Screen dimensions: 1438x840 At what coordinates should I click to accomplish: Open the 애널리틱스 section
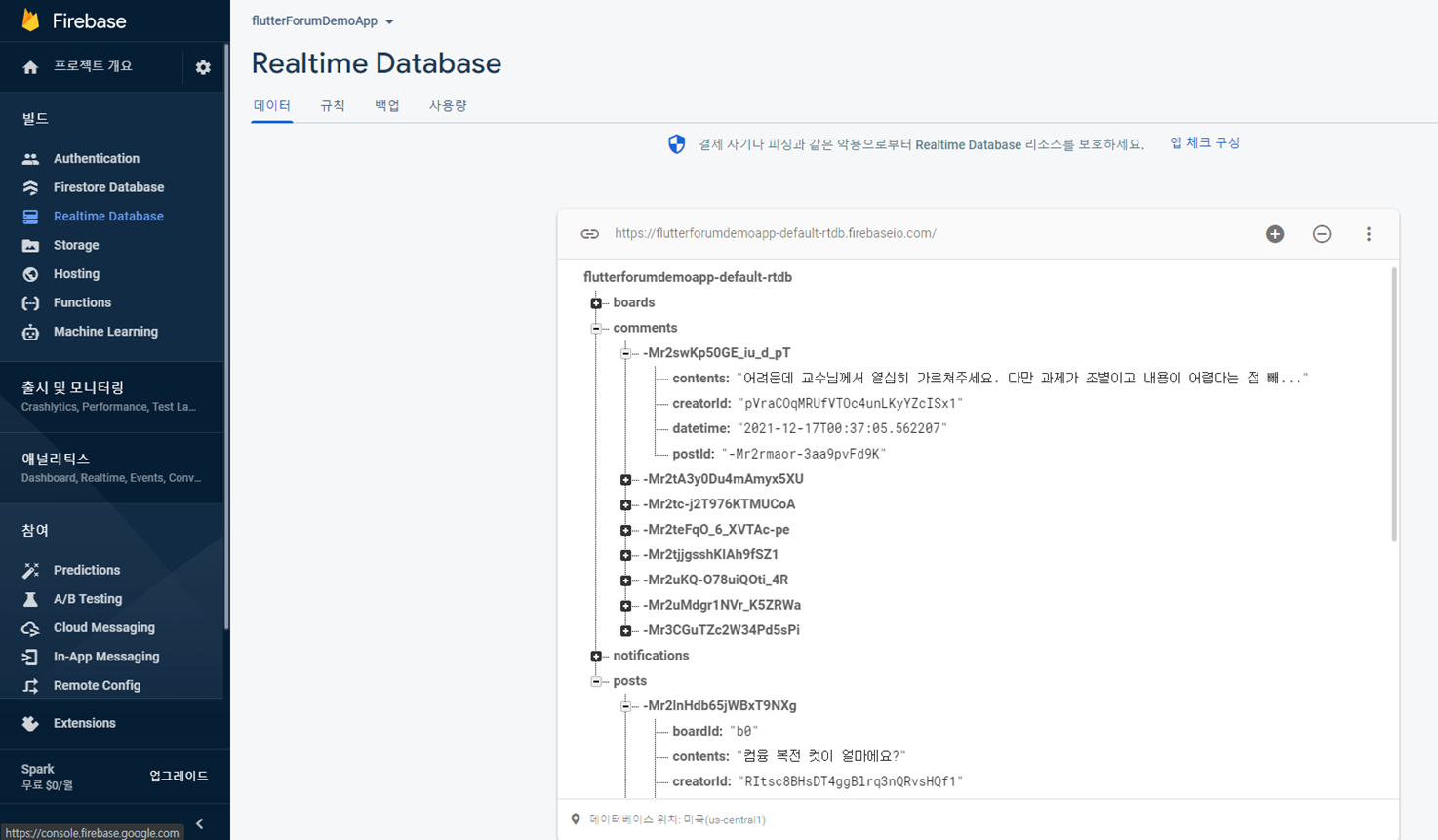tap(112, 467)
